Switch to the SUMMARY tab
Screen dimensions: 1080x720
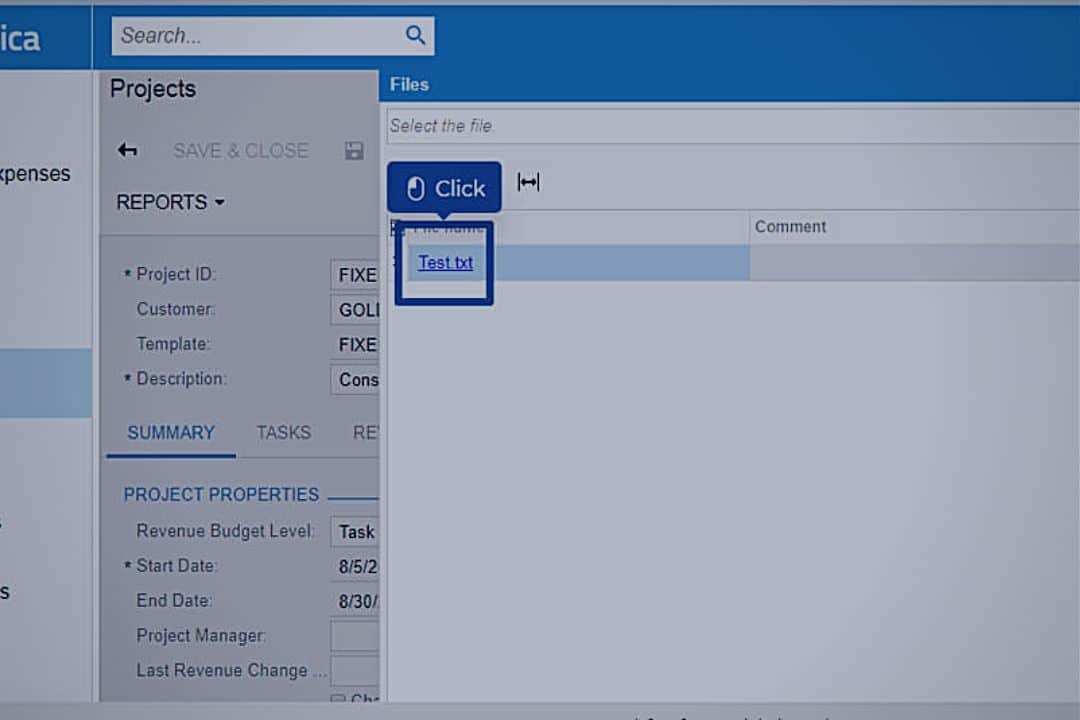tap(171, 433)
